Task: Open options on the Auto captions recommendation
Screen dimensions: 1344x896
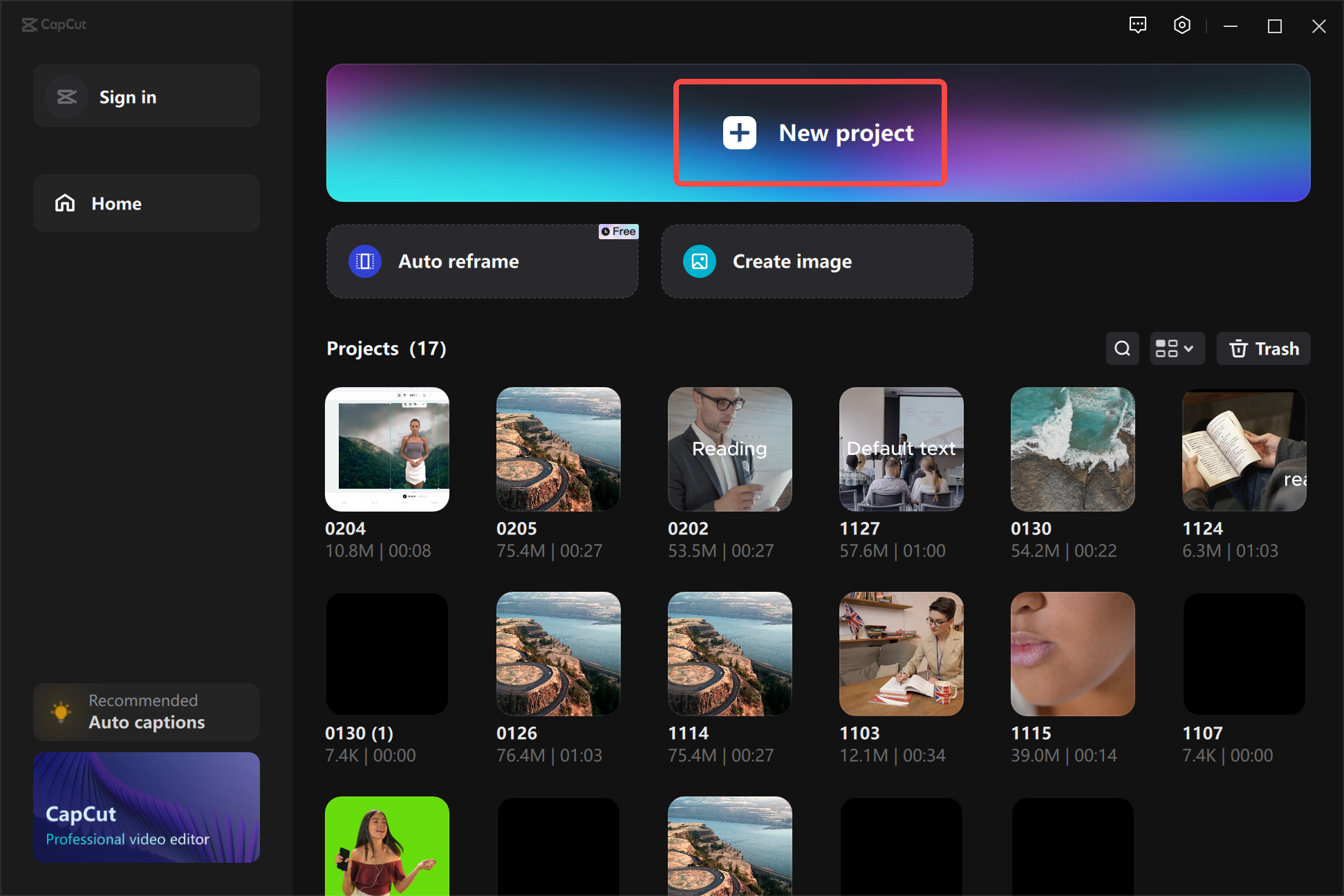Action: tap(146, 711)
